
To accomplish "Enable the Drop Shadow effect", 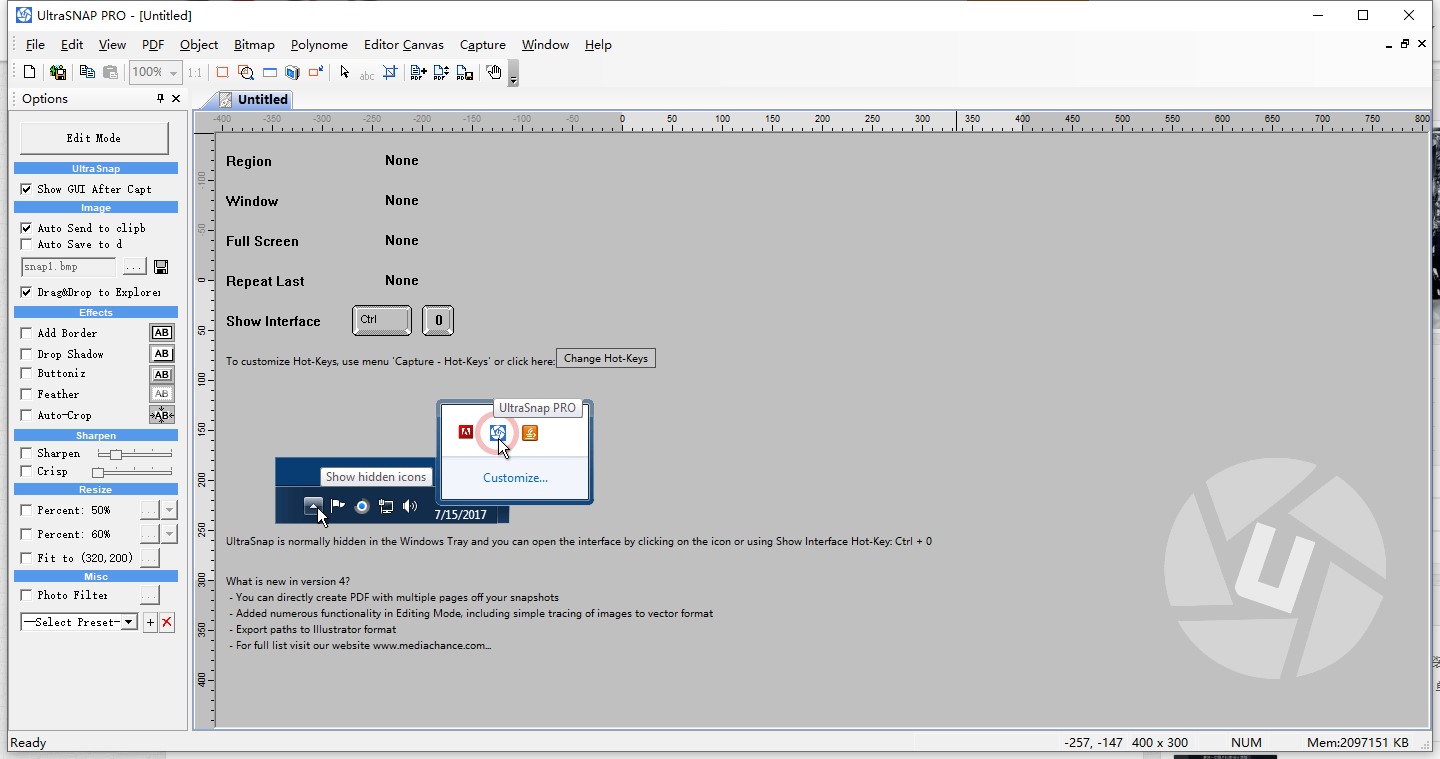I will [x=27, y=354].
